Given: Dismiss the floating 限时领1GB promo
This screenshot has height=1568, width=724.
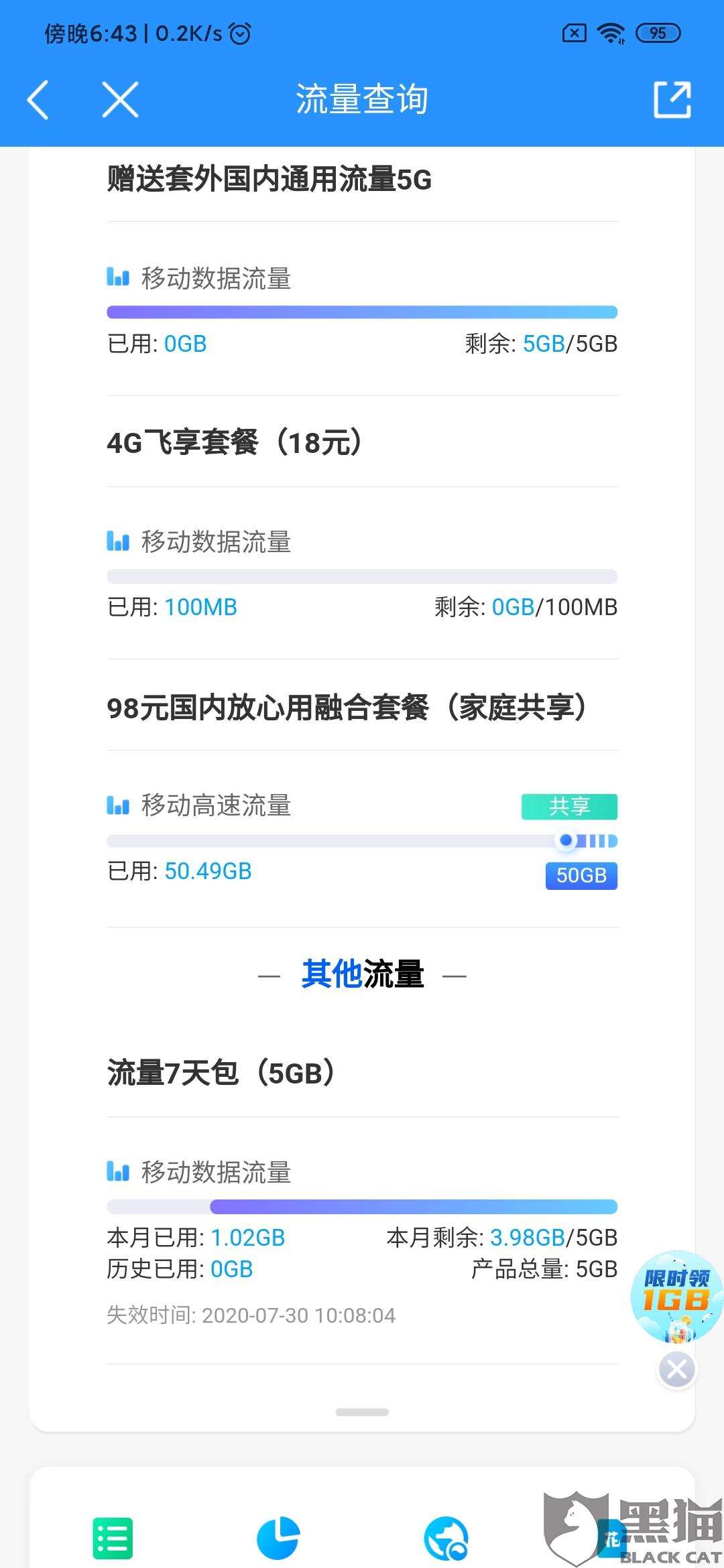Looking at the screenshot, I should [676, 1370].
